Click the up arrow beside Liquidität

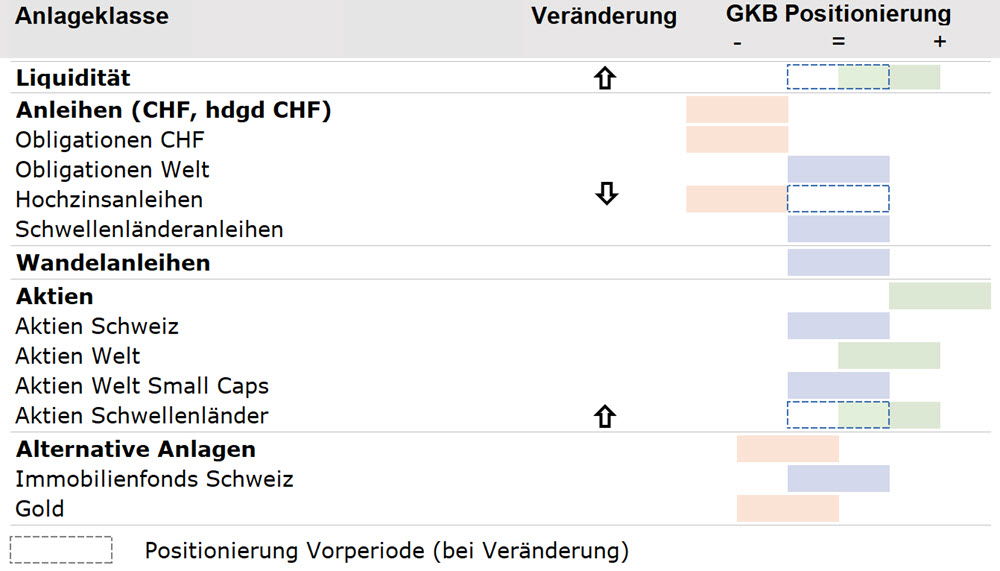point(605,78)
